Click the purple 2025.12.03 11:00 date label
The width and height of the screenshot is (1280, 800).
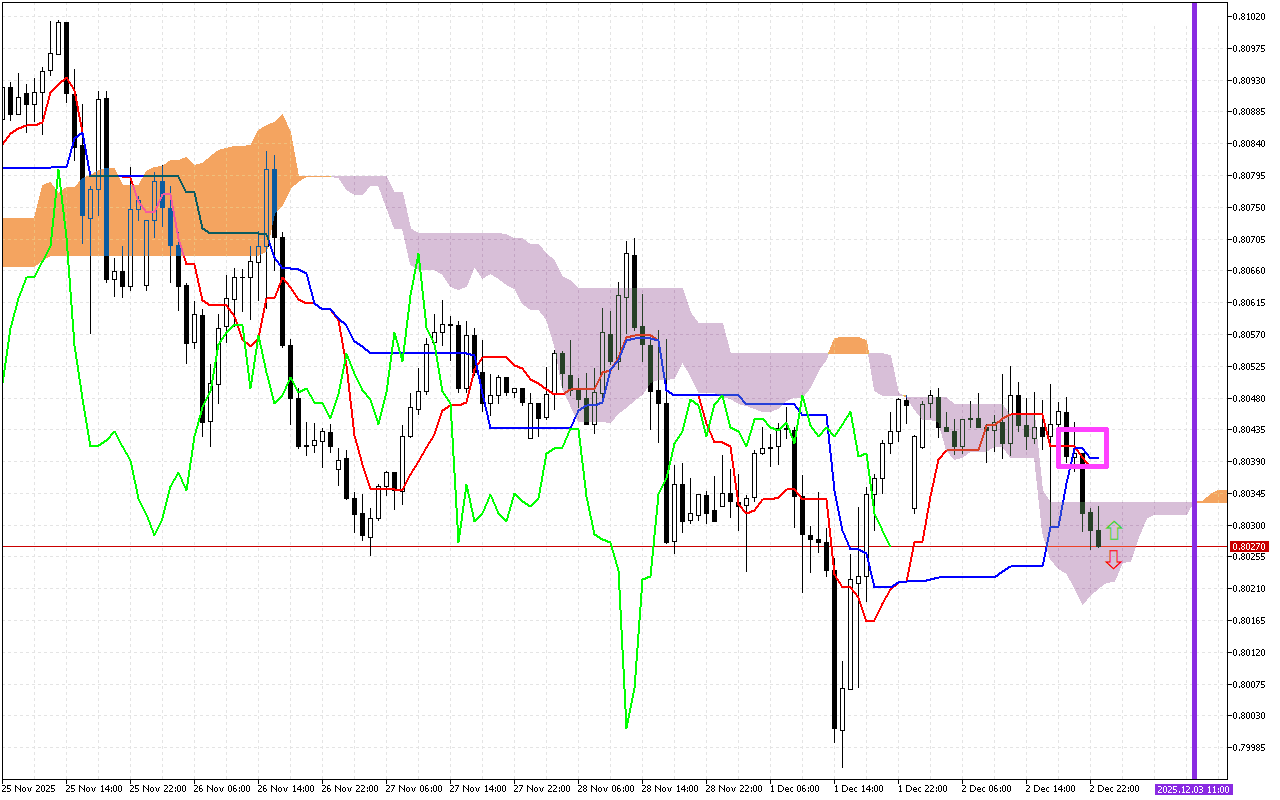[1194, 789]
